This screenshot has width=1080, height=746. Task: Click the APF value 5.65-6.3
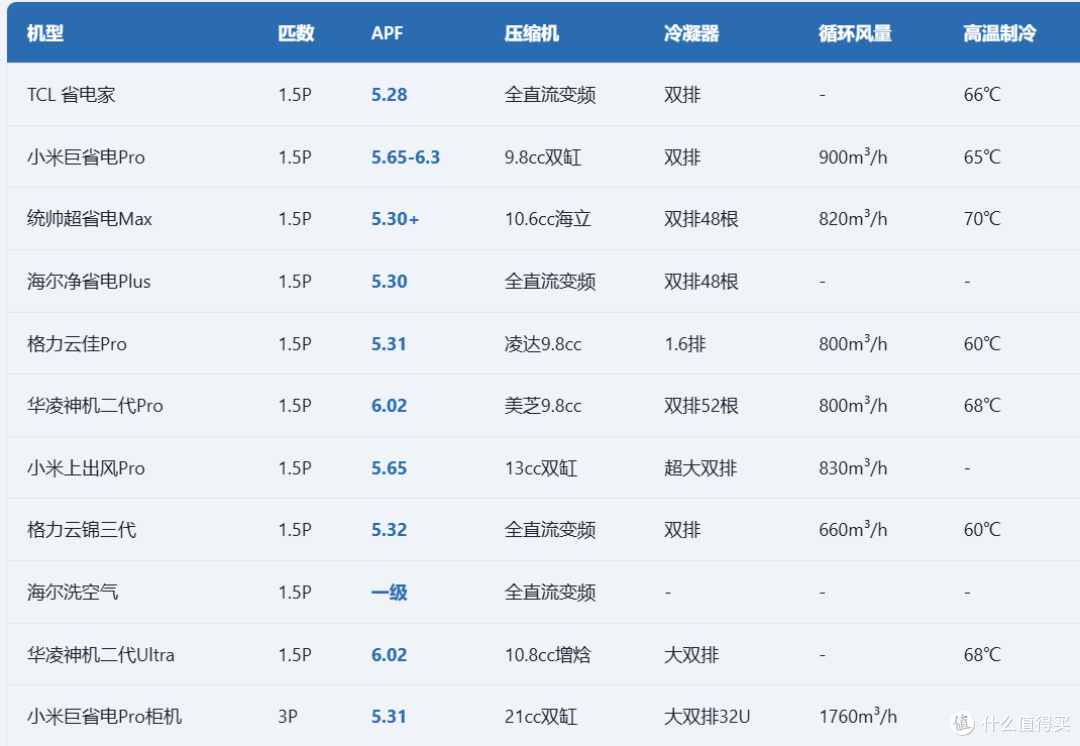click(x=406, y=157)
